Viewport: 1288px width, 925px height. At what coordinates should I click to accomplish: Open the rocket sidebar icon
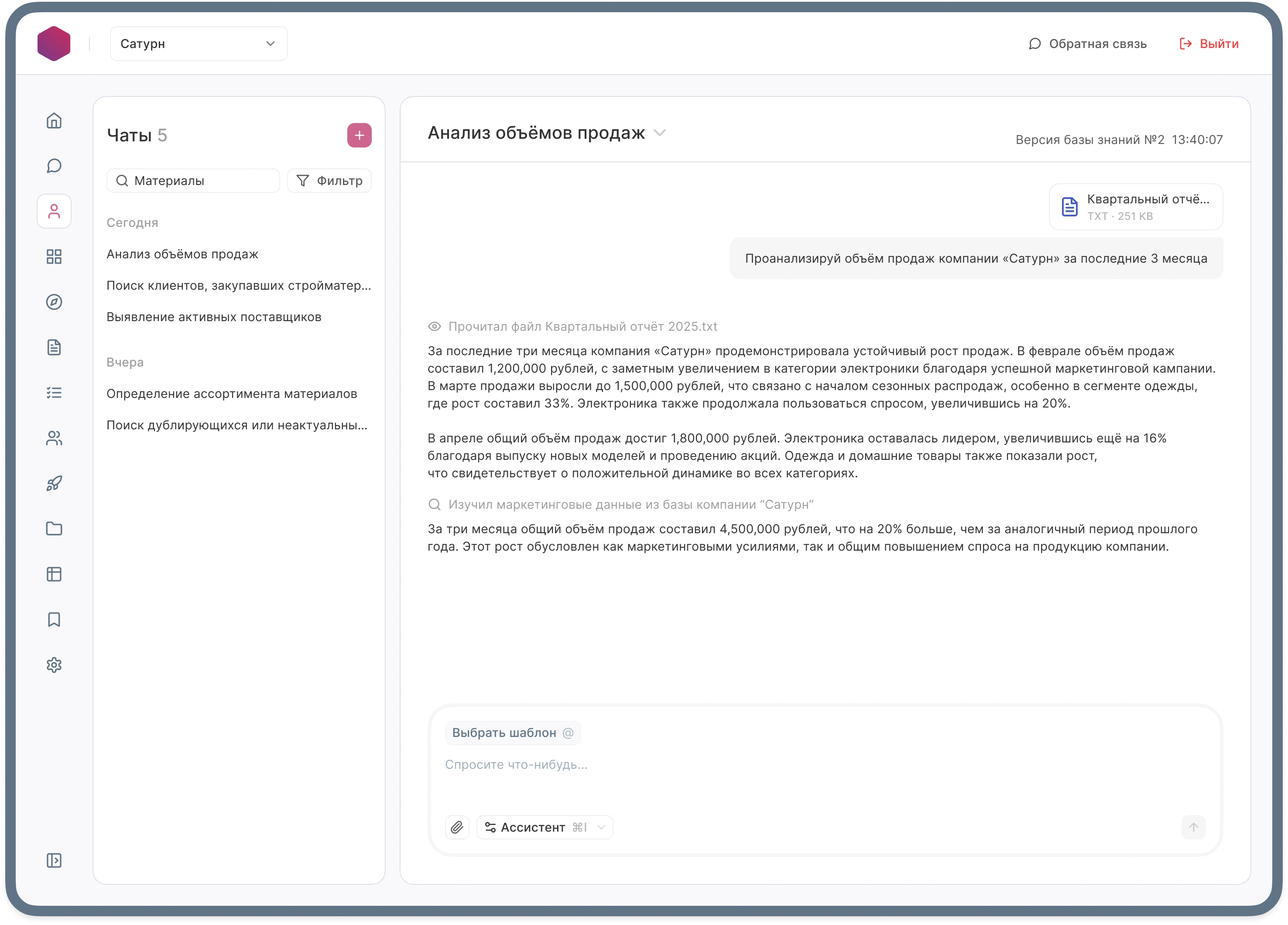(x=54, y=484)
